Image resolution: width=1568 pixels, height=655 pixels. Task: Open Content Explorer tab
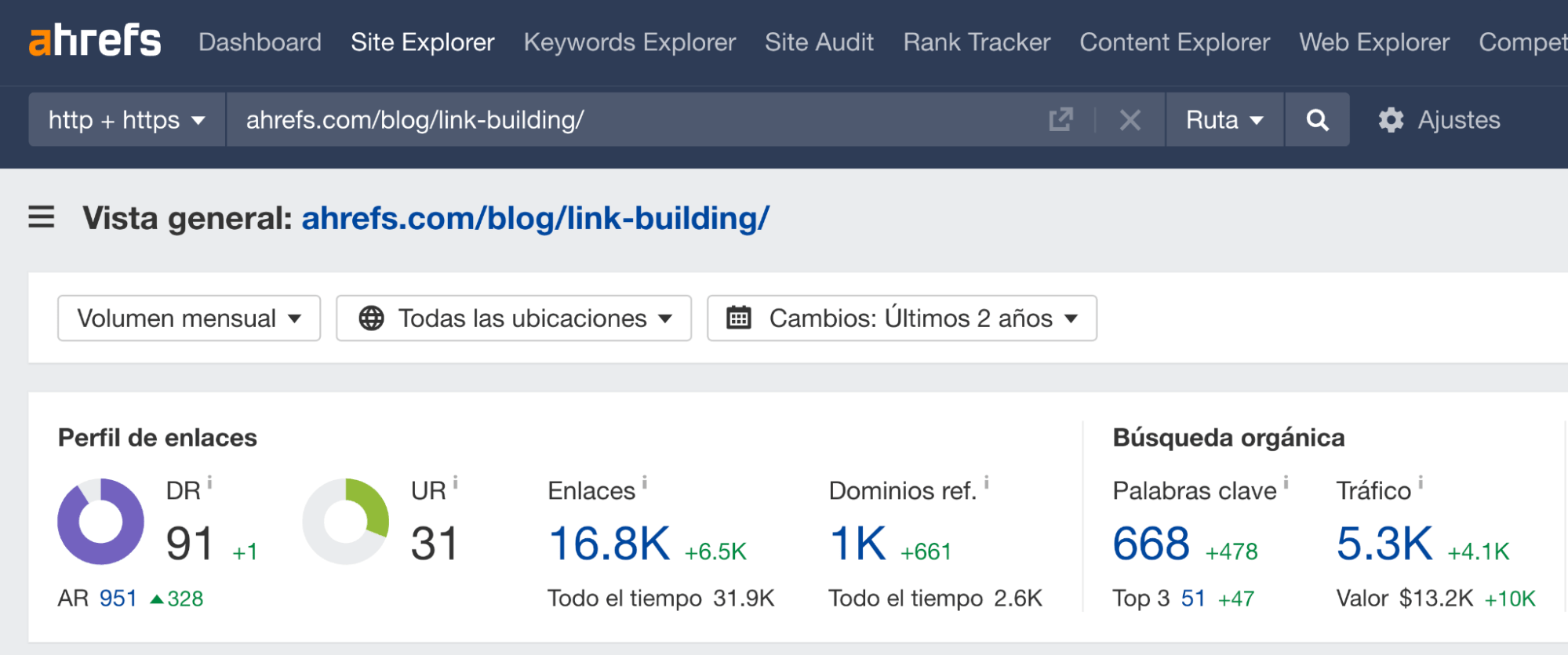1174,42
